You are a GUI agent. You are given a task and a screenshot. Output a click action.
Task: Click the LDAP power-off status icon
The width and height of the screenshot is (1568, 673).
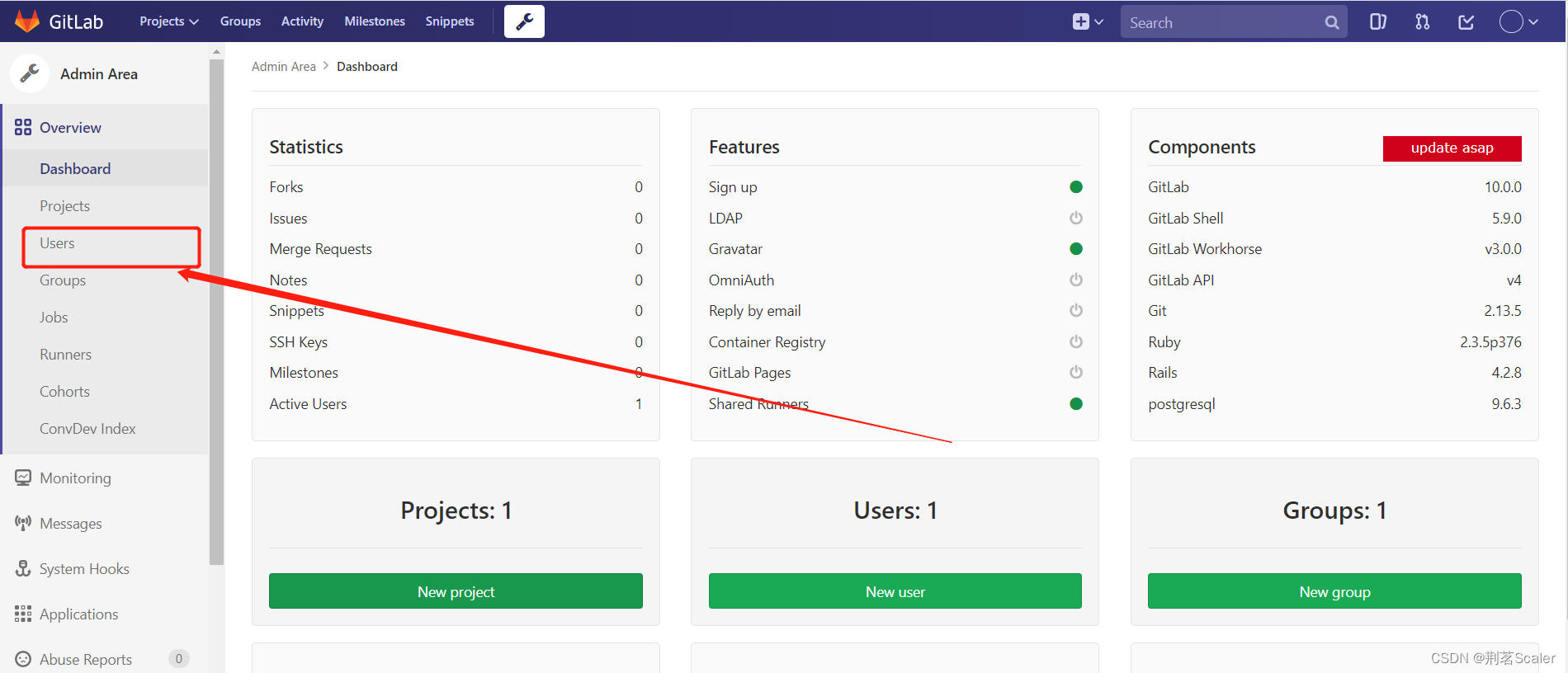point(1076,218)
